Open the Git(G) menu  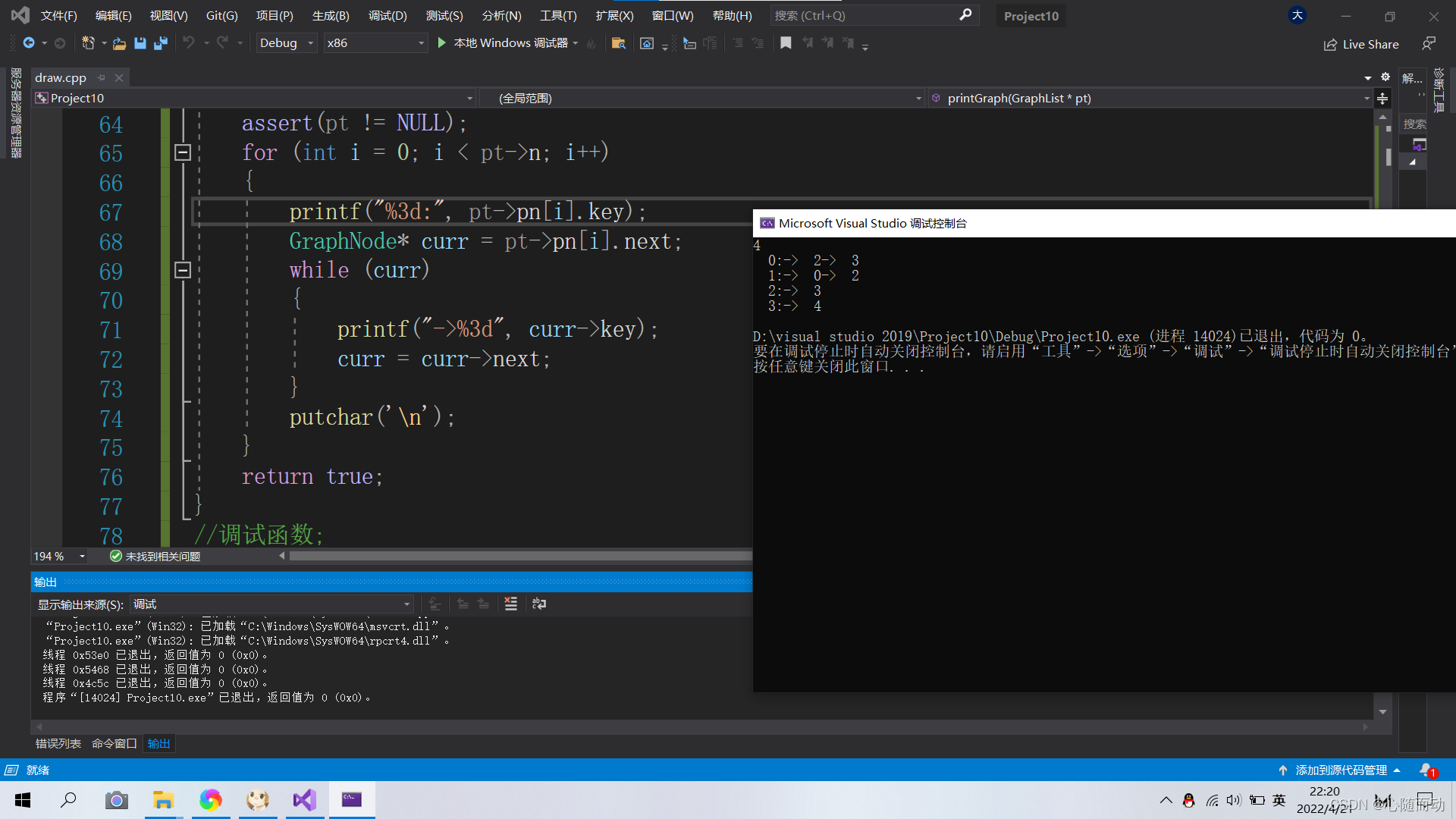(221, 15)
